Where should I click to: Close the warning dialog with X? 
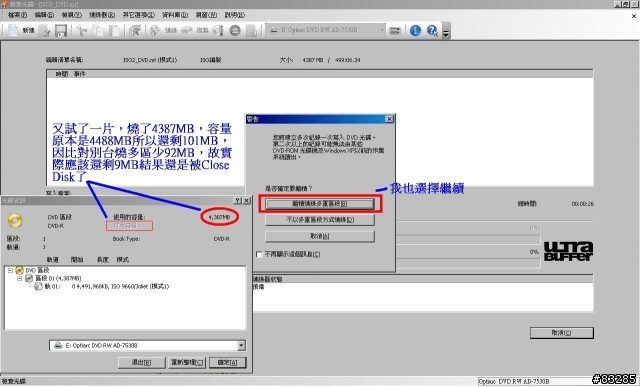pyautogui.click(x=389, y=119)
